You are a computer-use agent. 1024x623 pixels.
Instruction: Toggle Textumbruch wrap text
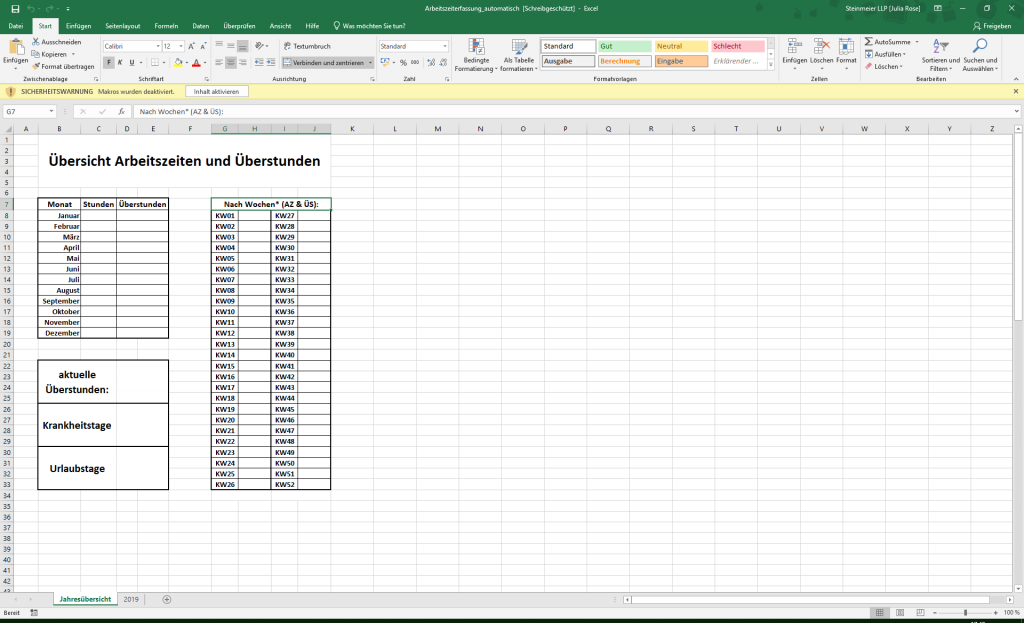tap(307, 46)
